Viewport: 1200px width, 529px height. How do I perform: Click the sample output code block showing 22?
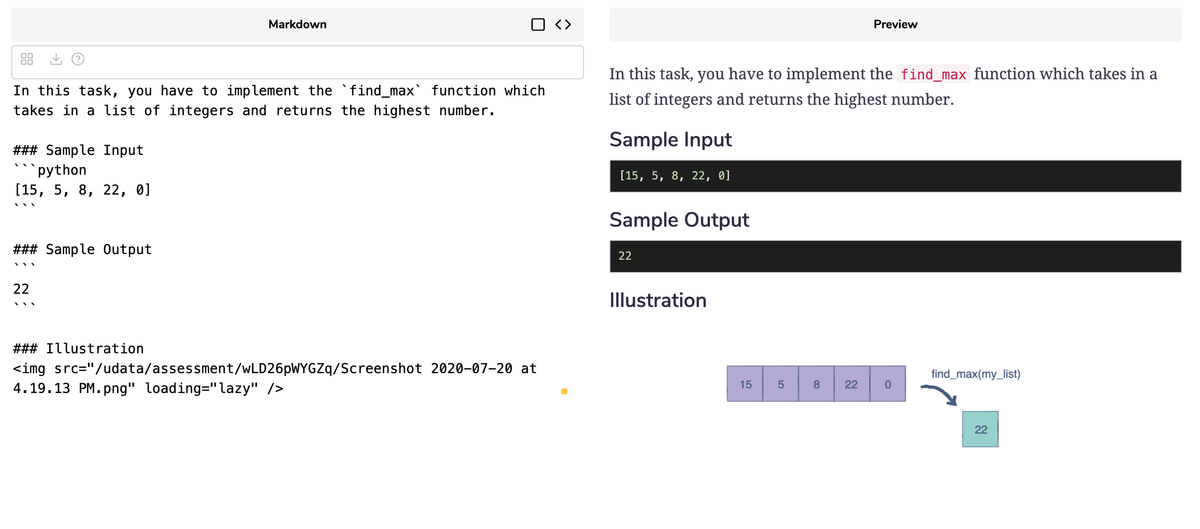coord(895,256)
